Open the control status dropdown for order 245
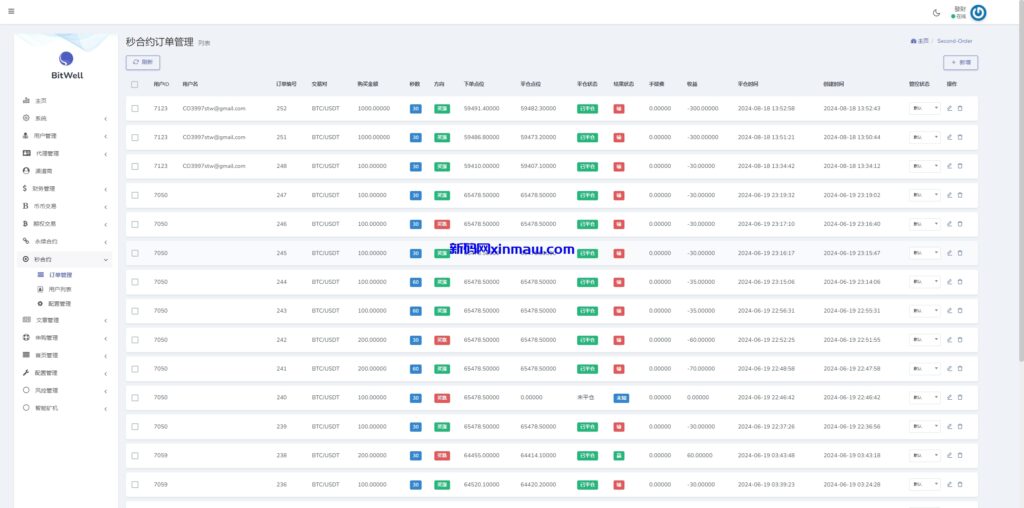Screen dimensions: 1024x508 [x=924, y=253]
